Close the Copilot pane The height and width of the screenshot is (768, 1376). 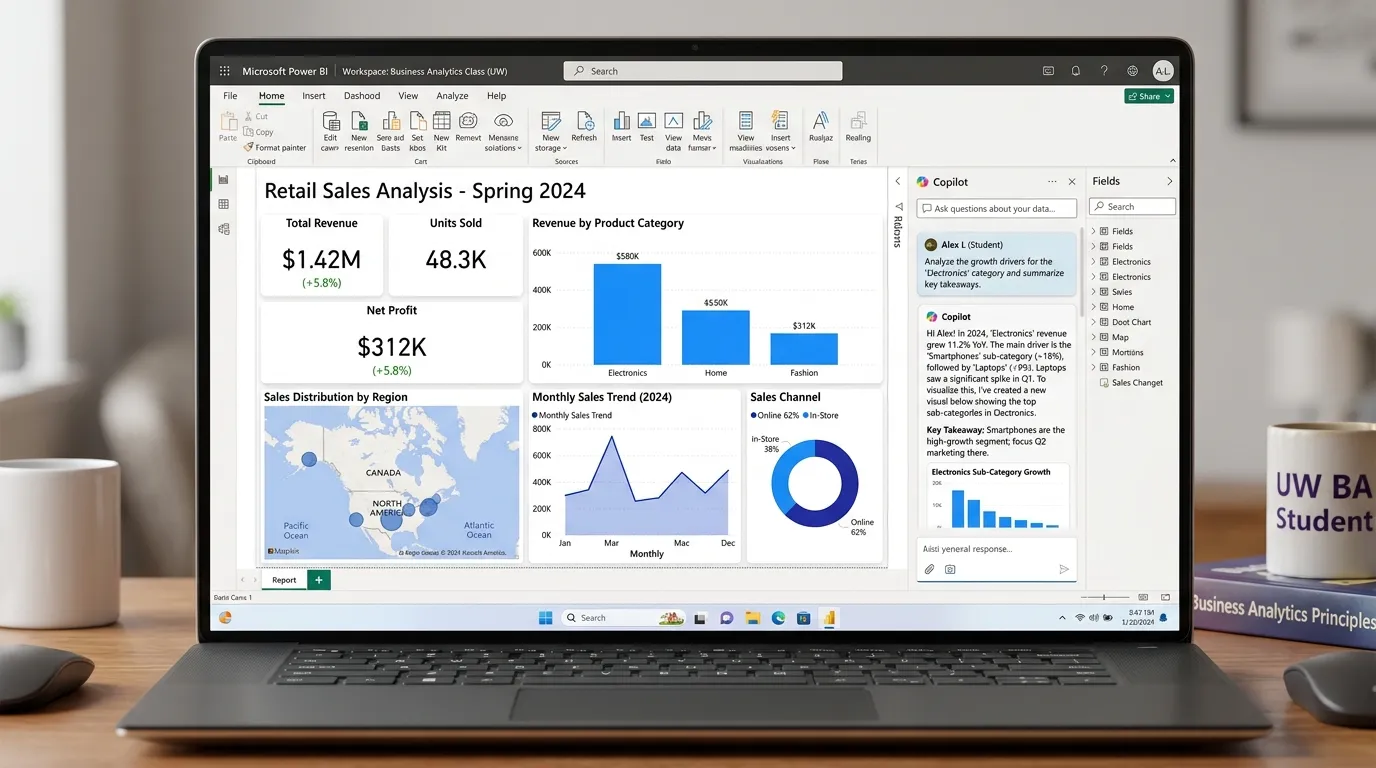coord(1072,182)
